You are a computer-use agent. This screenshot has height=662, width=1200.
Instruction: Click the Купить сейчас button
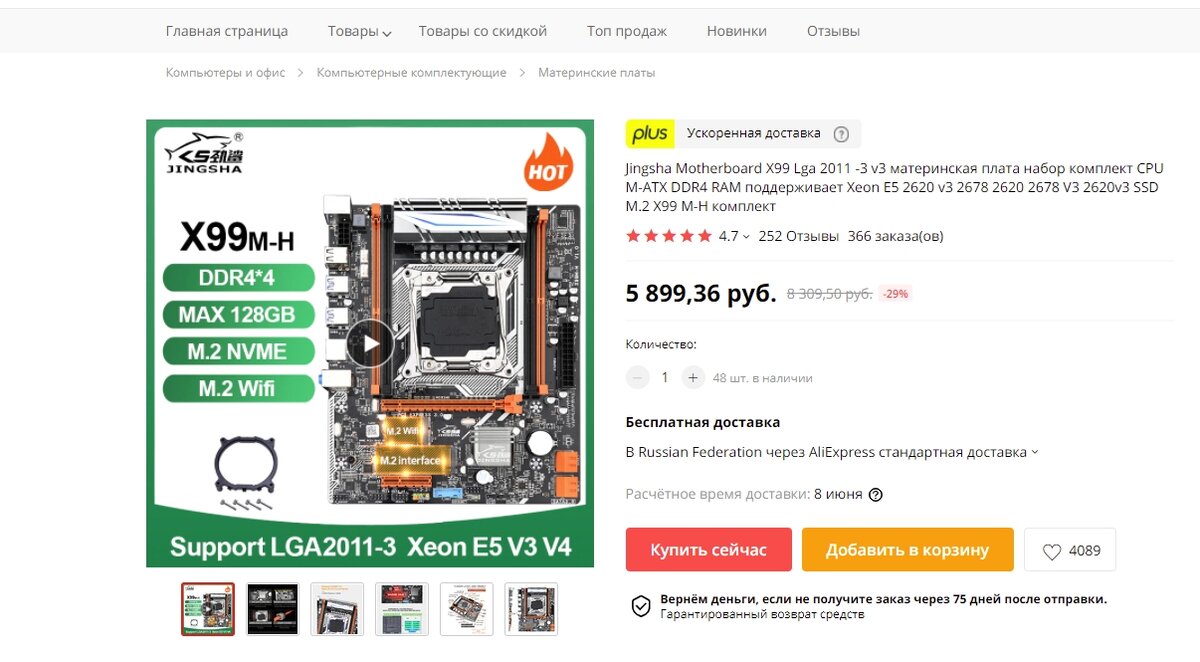click(709, 550)
